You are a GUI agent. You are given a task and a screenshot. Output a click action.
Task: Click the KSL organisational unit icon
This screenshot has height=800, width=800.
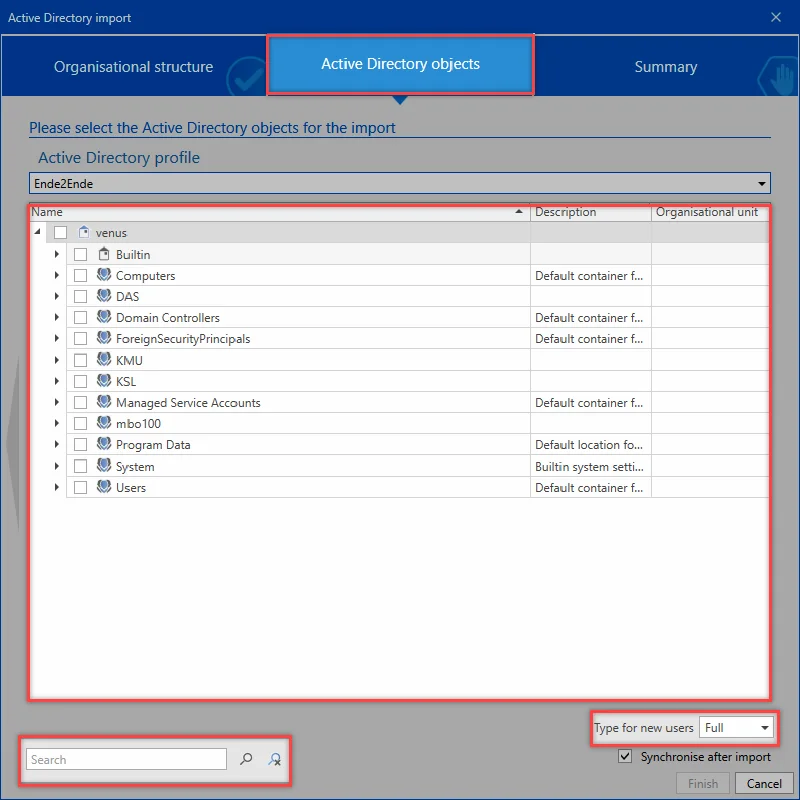(104, 381)
